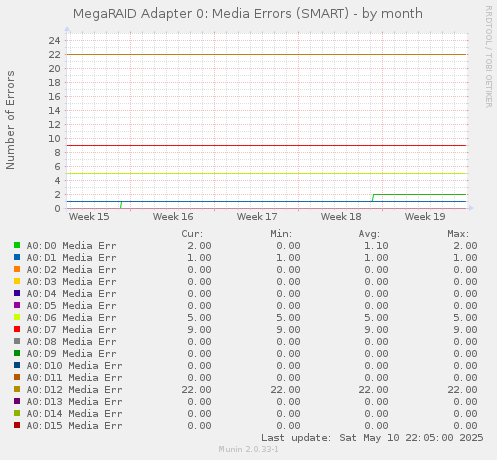Select the 'A0:D15 Media Err' legend label
The width and height of the screenshot is (497, 460).
(75, 426)
